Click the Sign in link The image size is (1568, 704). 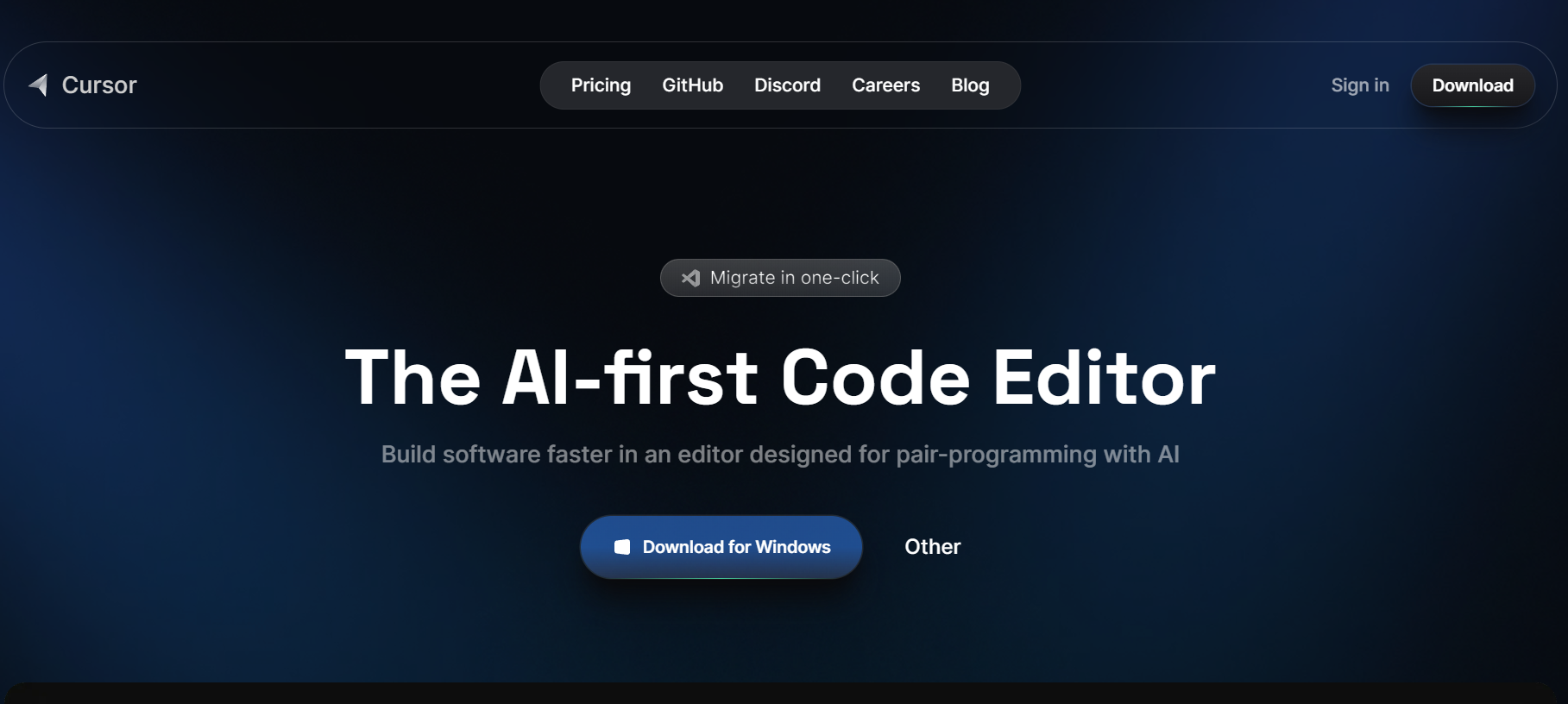pyautogui.click(x=1360, y=85)
